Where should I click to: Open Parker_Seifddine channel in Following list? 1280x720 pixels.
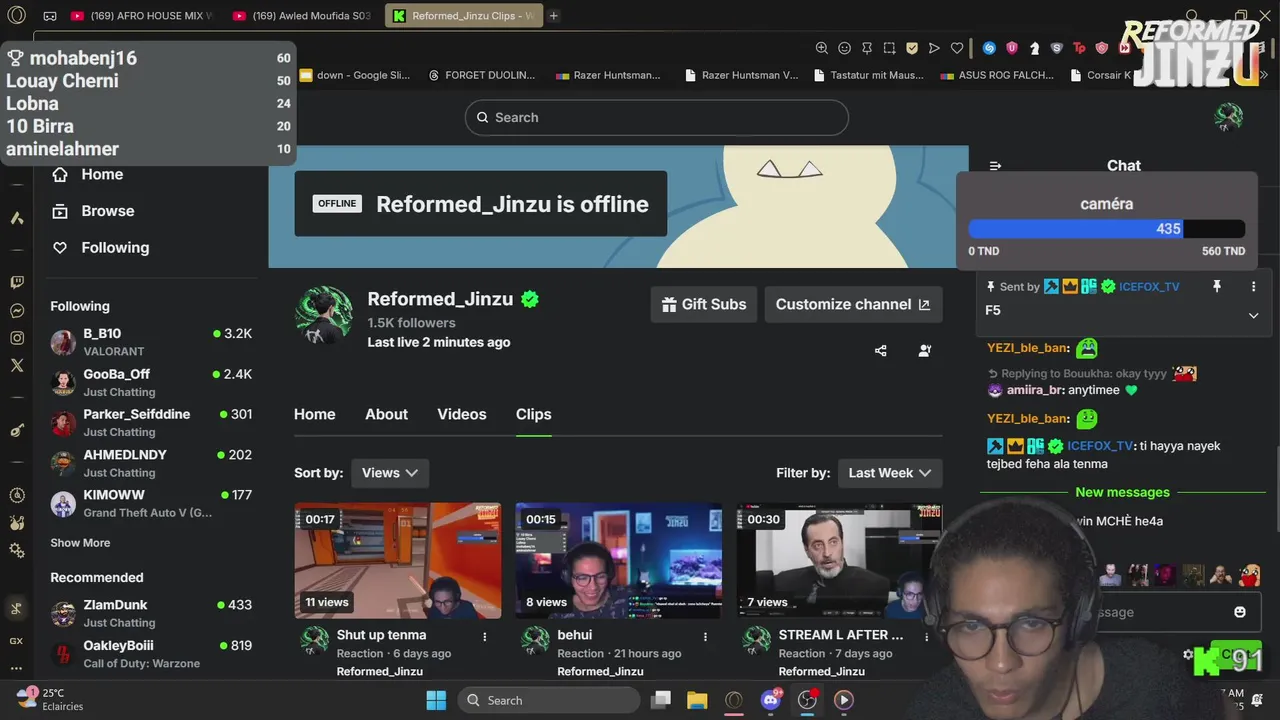[150, 422]
